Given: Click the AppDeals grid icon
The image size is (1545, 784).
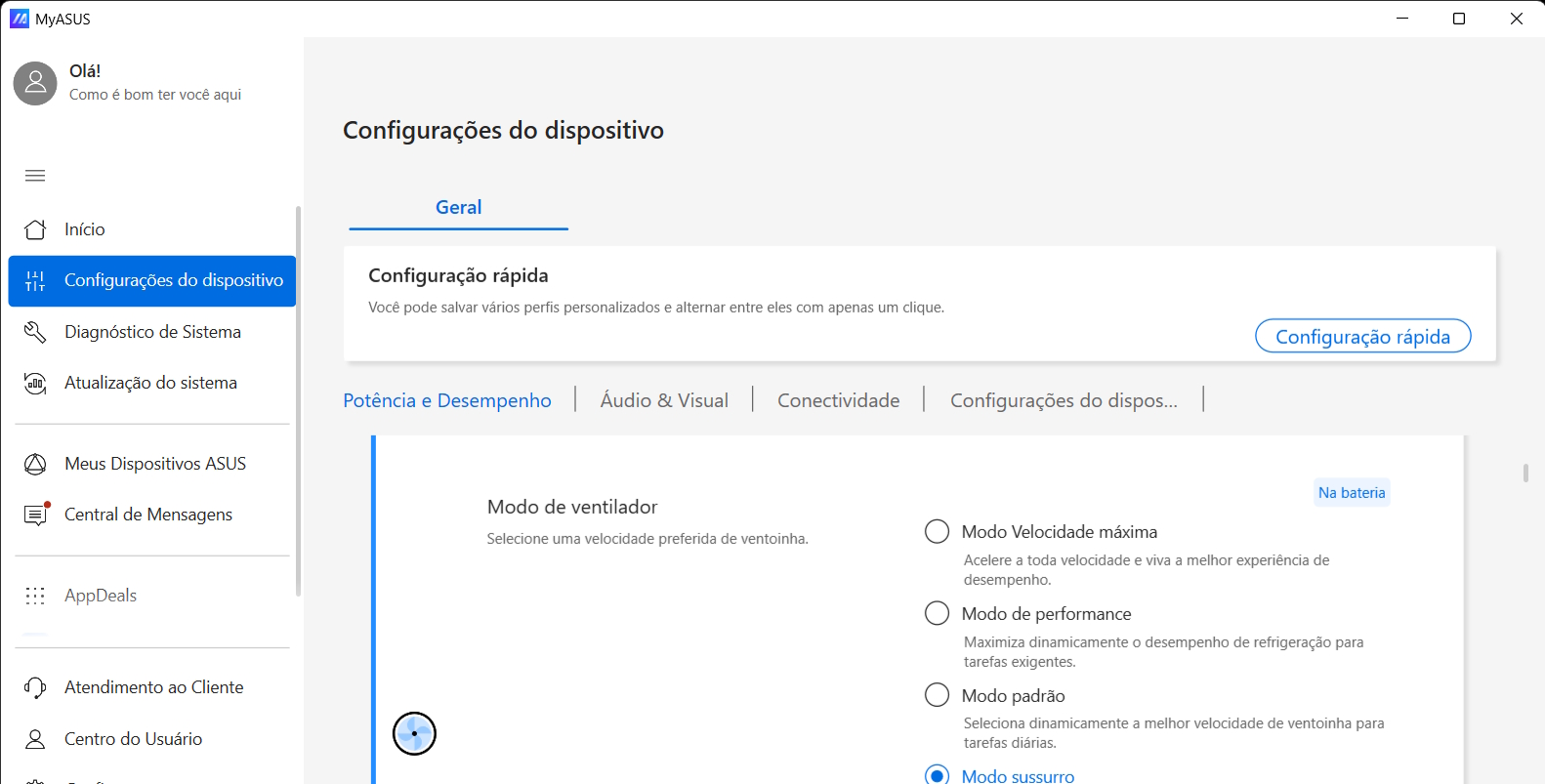Looking at the screenshot, I should pos(35,596).
